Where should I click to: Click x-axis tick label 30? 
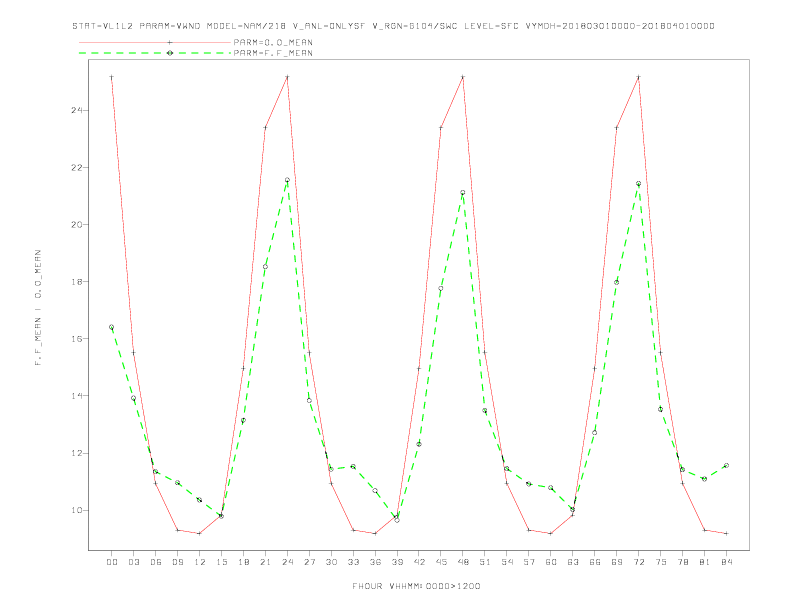(331, 562)
